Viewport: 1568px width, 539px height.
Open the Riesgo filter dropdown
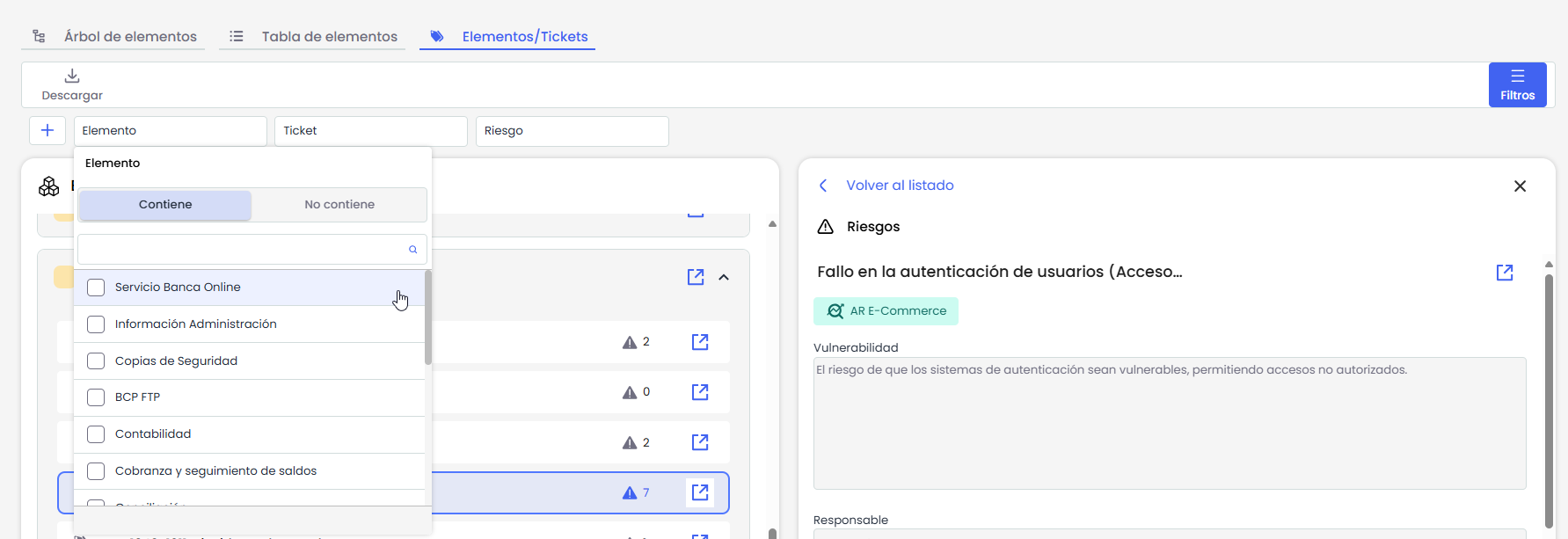(x=572, y=131)
